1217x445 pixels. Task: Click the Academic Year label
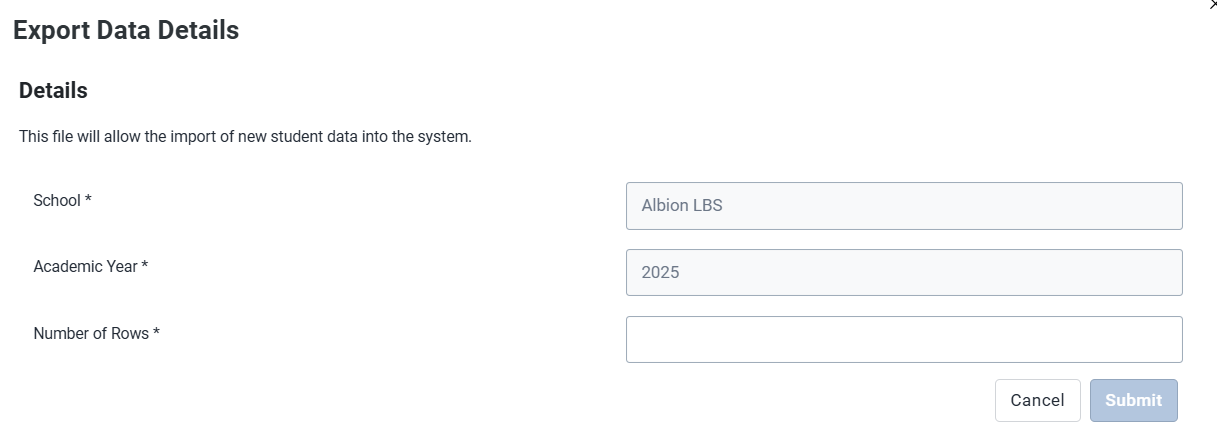coord(85,266)
